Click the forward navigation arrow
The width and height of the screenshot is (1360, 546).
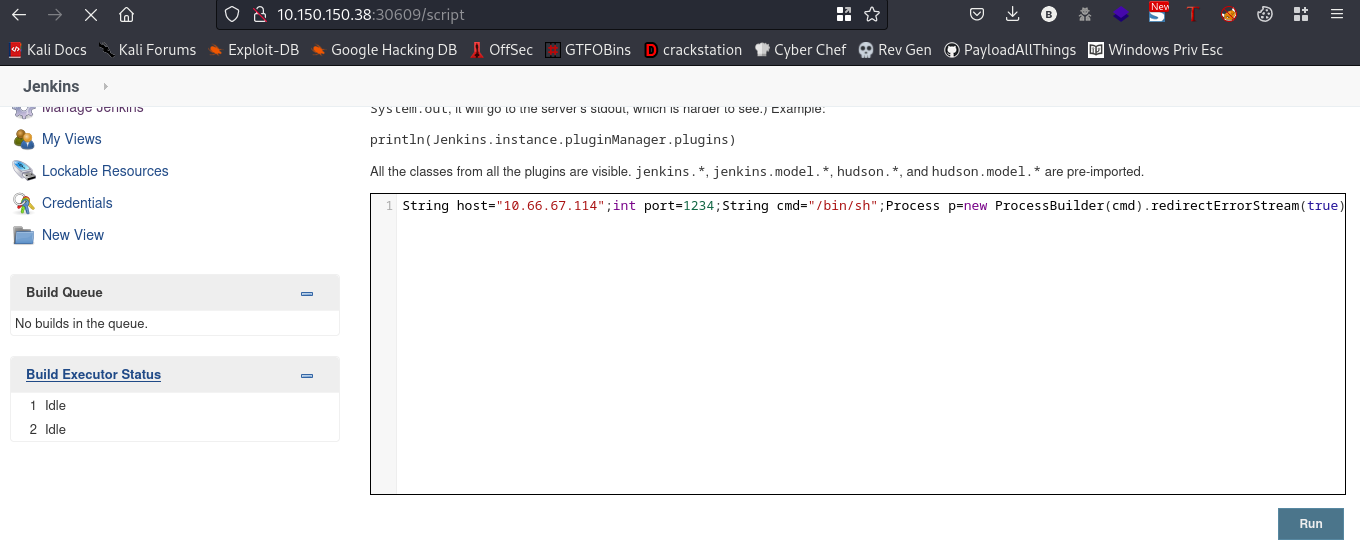56,15
